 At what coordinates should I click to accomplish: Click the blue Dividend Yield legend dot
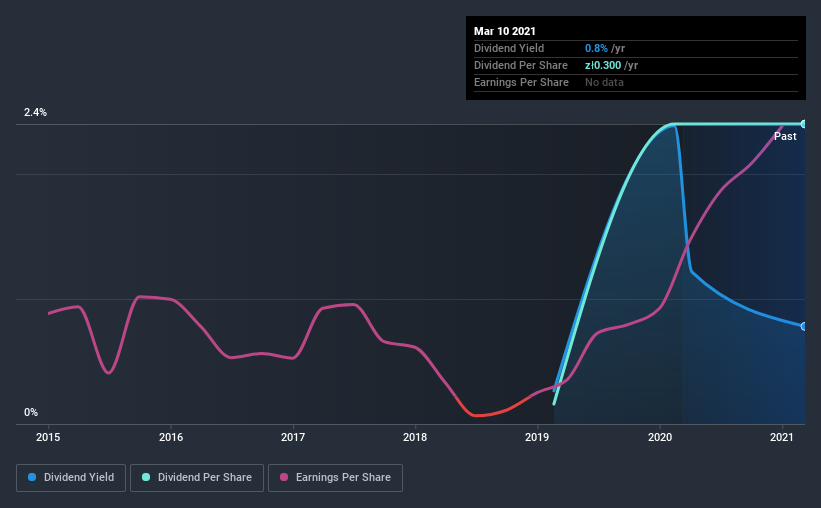32,477
